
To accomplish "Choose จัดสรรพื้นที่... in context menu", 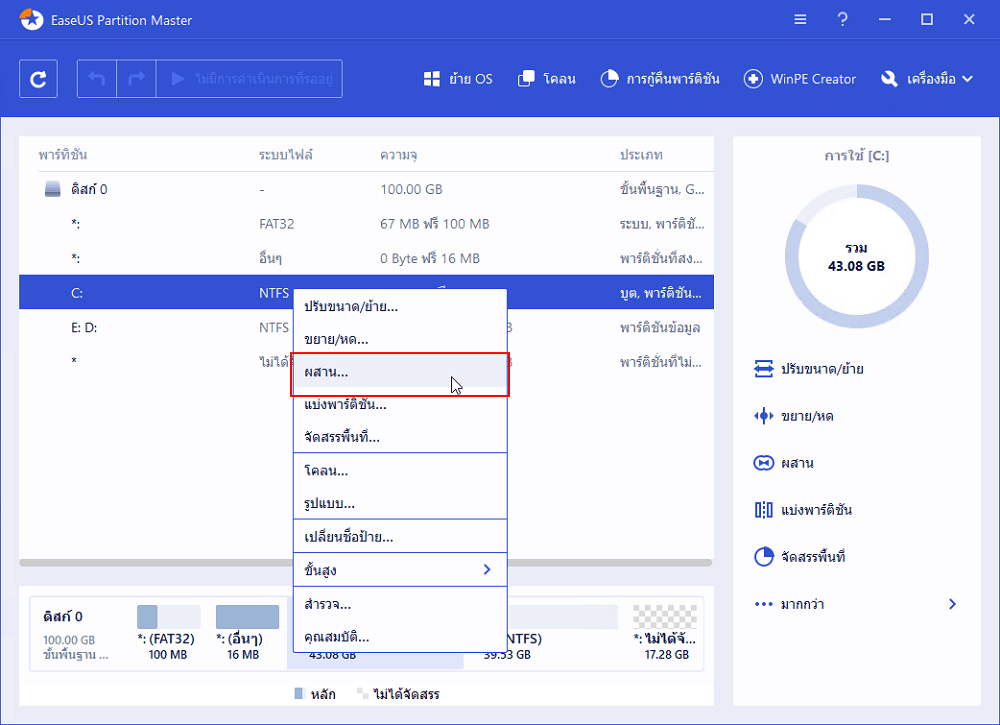I will click(400, 437).
